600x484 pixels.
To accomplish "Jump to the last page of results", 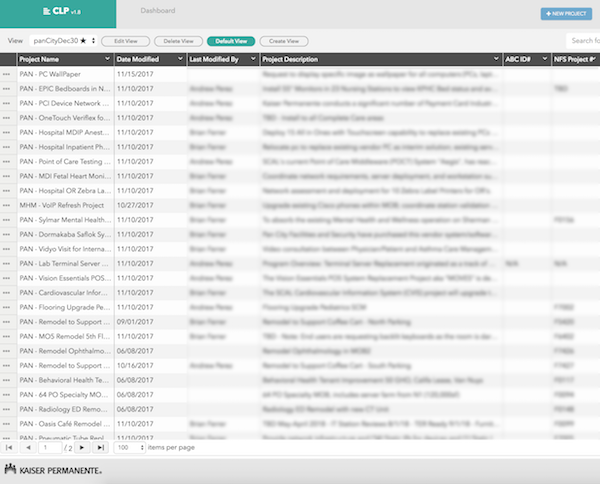I will (101, 447).
